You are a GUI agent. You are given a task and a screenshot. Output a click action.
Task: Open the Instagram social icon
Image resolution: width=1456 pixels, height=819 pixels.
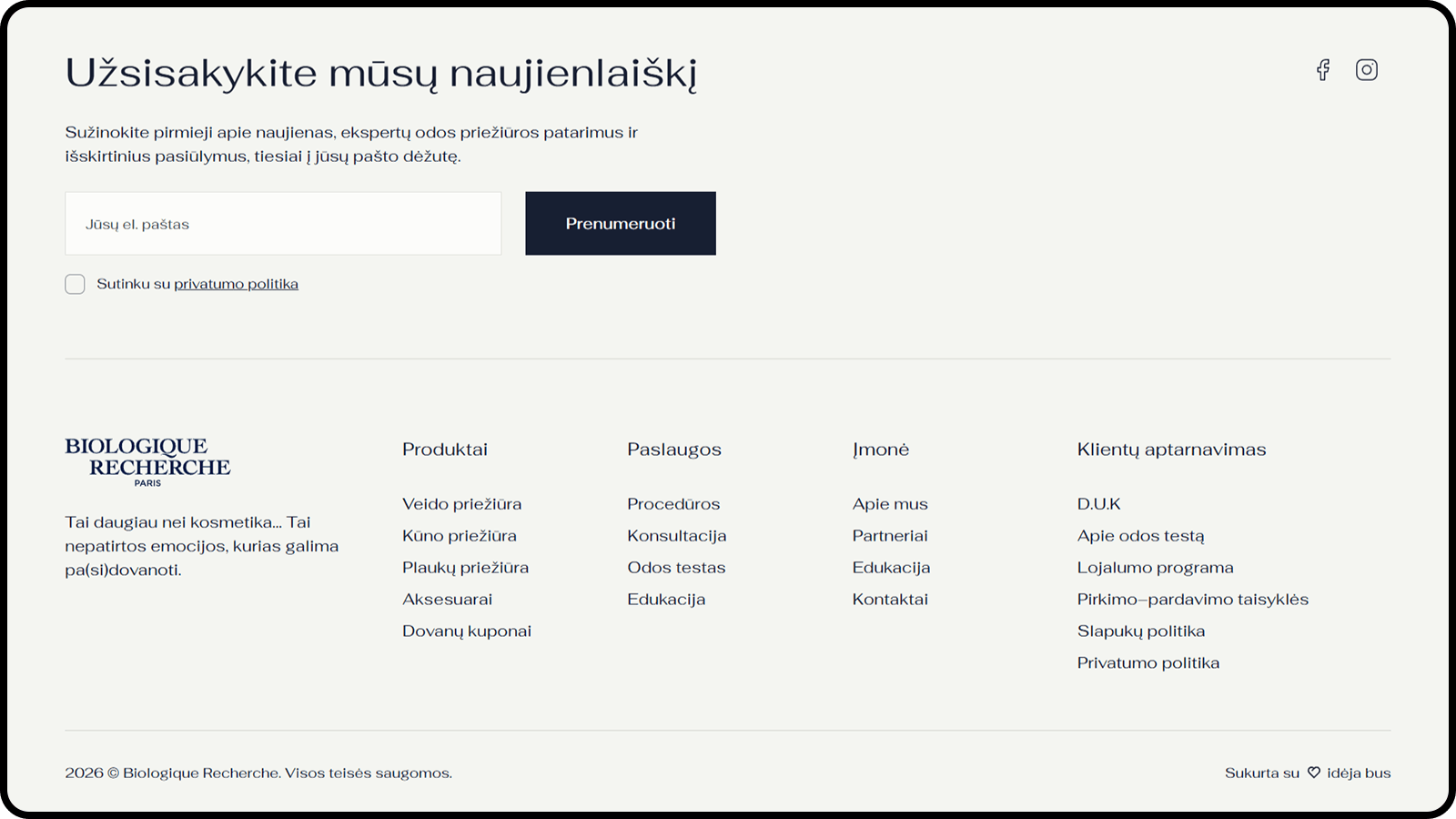(x=1367, y=70)
